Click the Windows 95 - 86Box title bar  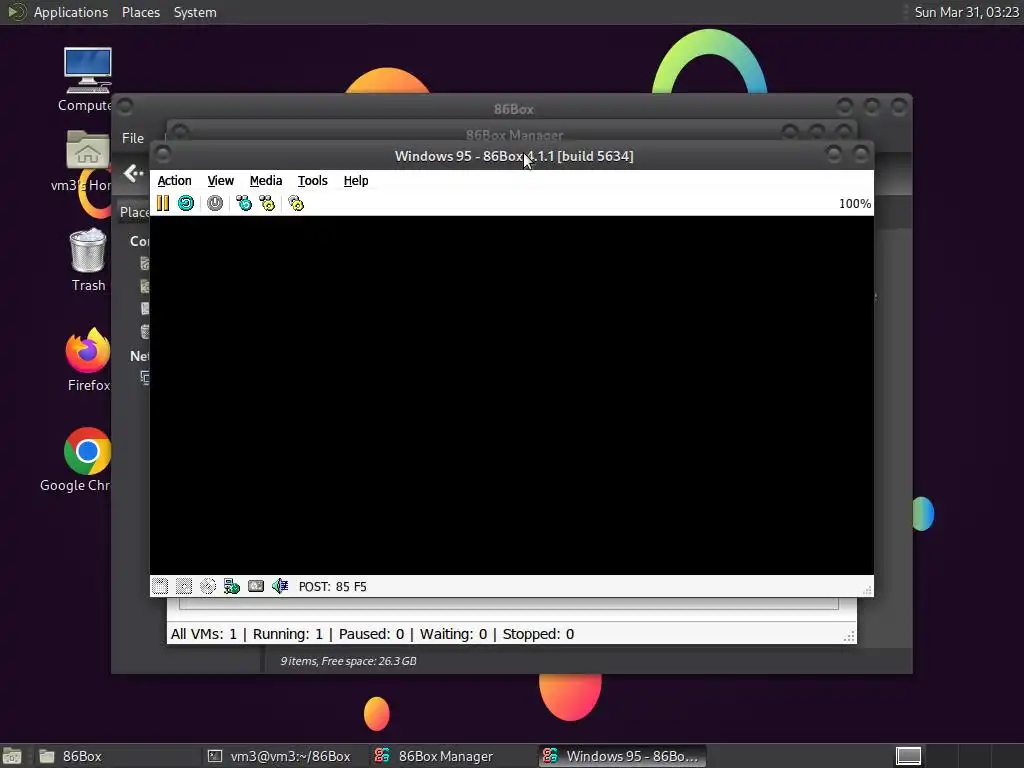point(514,156)
